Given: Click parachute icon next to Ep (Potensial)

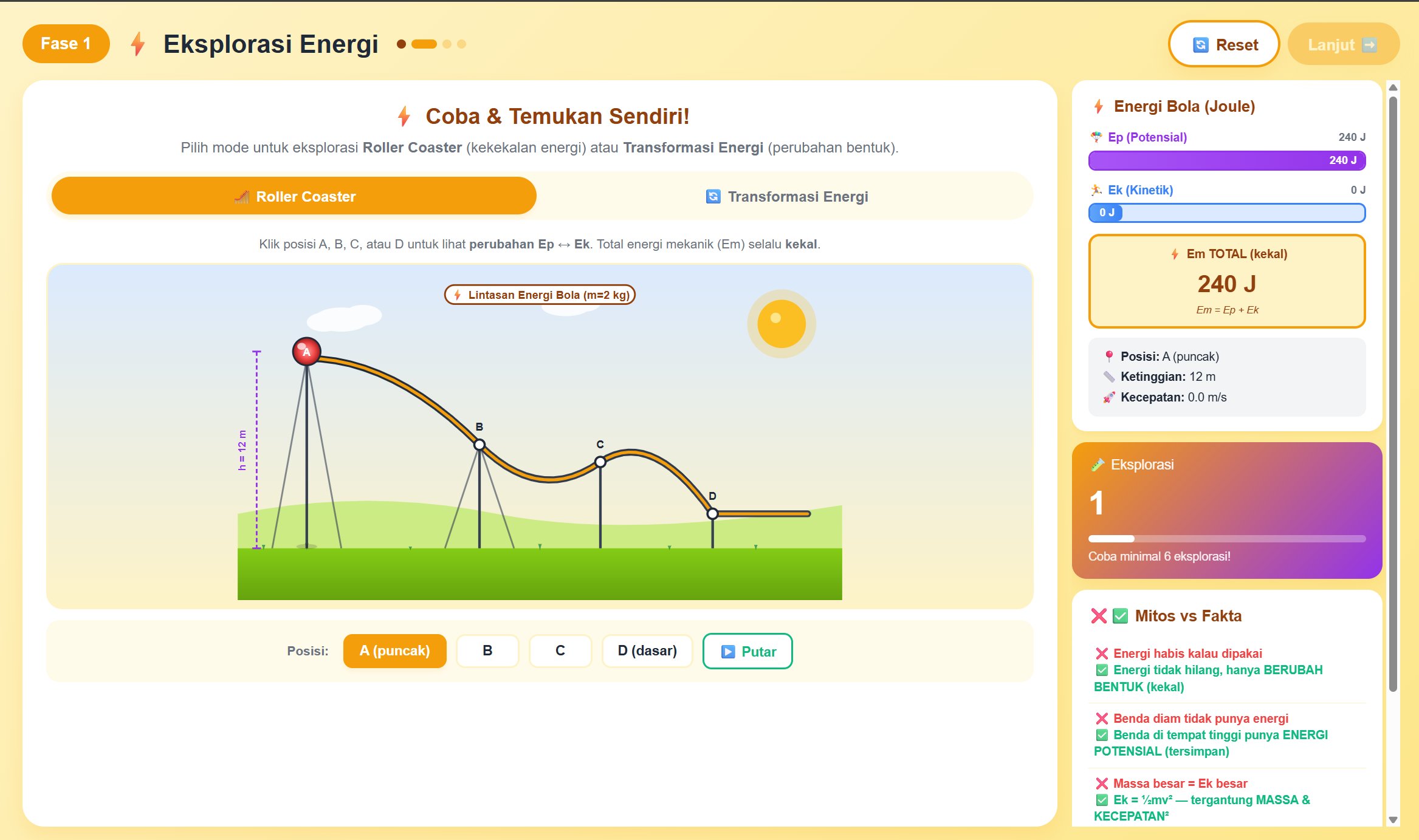Looking at the screenshot, I should pos(1096,137).
